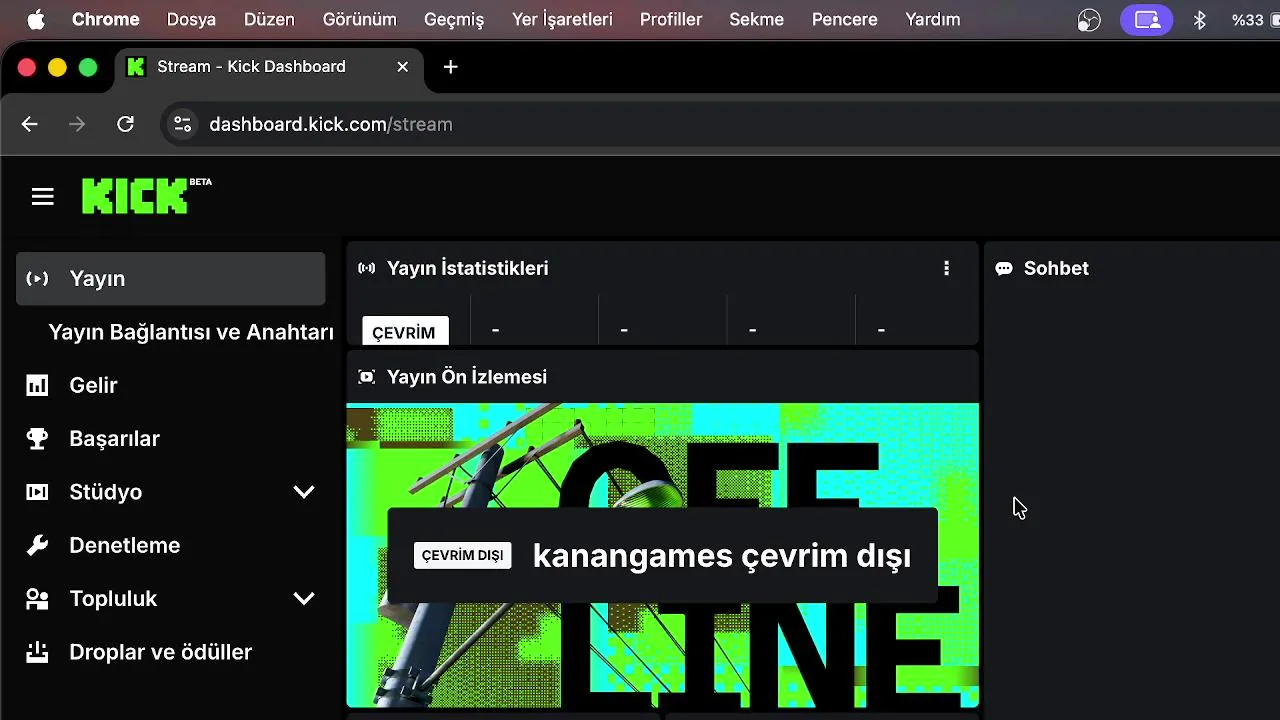Click the Gelir sidebar label
The width and height of the screenshot is (1280, 720).
click(93, 385)
